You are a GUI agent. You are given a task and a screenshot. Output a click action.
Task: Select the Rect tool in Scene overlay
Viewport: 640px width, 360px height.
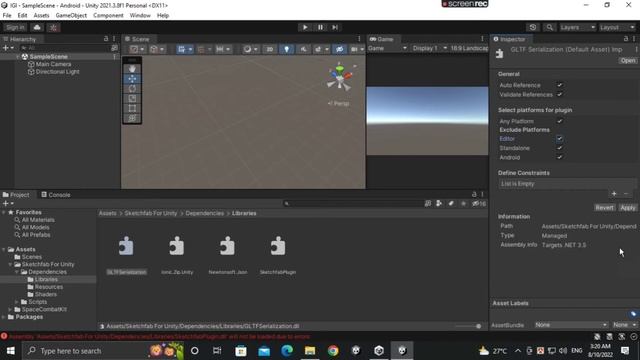[x=132, y=108]
